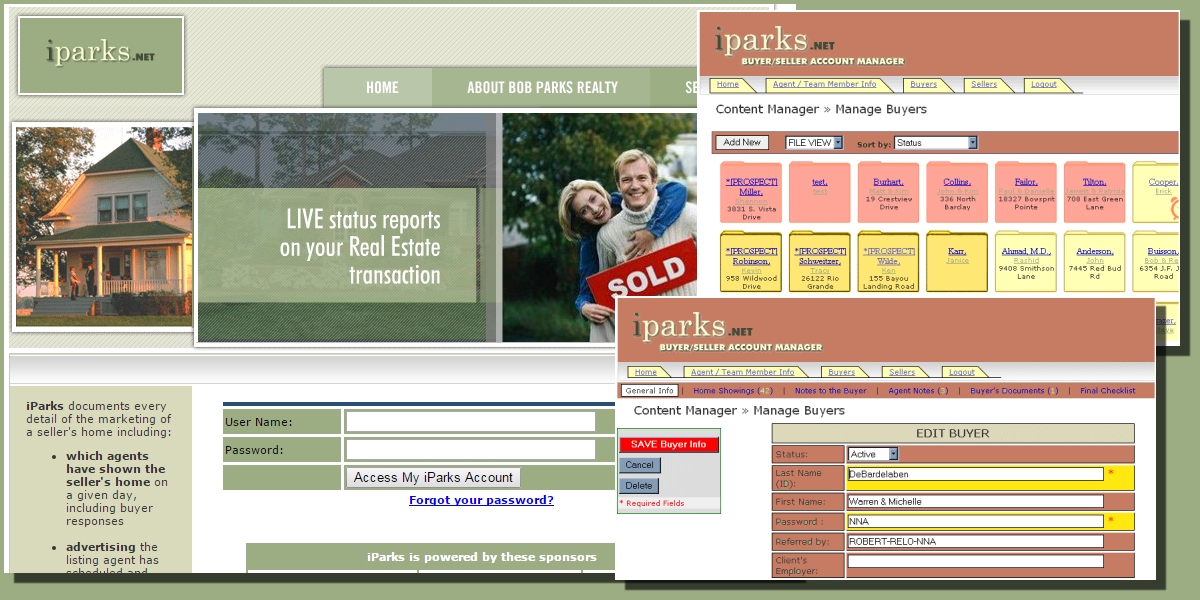This screenshot has width=1200, height=600.
Task: Click Cancel in Edit Buyer panel
Action: (640, 465)
